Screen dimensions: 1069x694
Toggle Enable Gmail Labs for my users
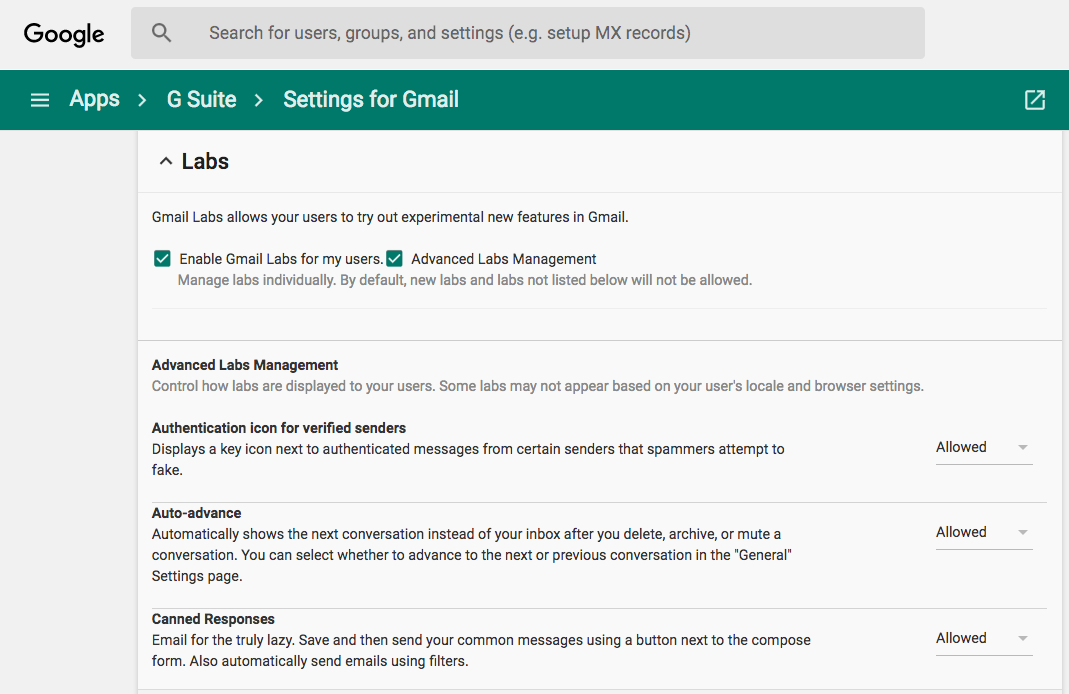click(162, 258)
